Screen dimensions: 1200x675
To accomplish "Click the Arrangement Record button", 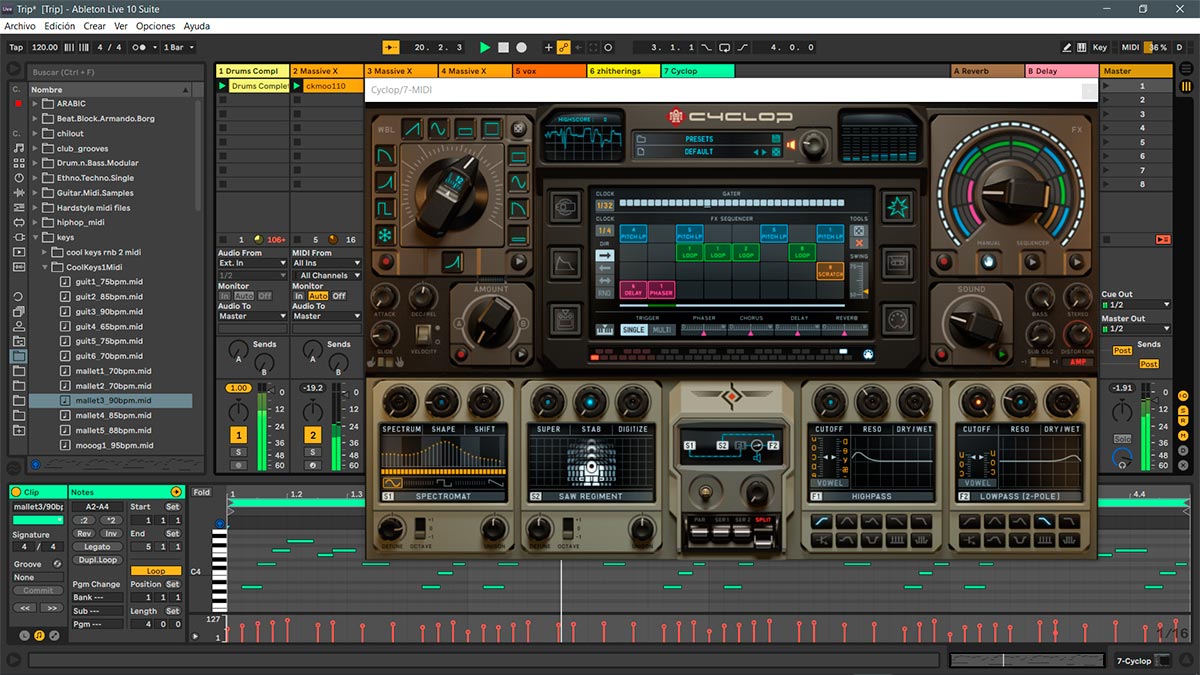I will (521, 47).
